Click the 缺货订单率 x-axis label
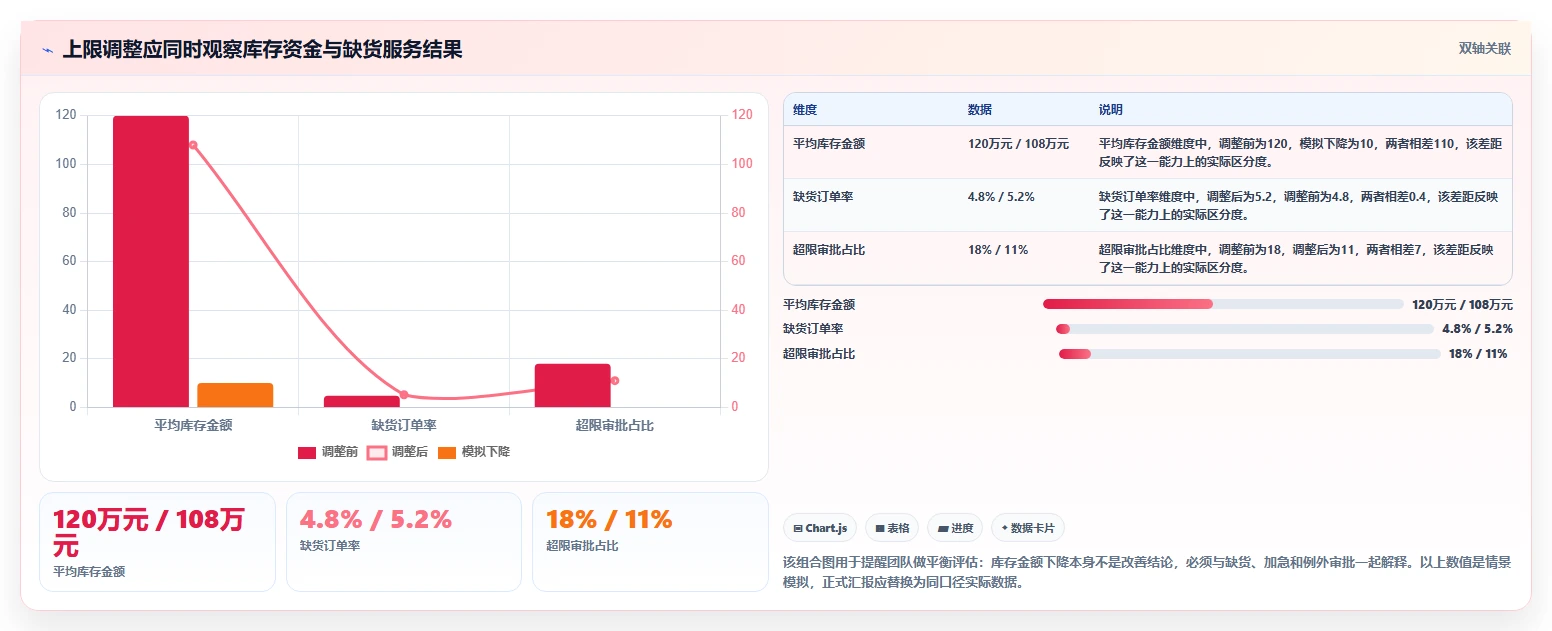This screenshot has height=631, width=1552. click(404, 425)
